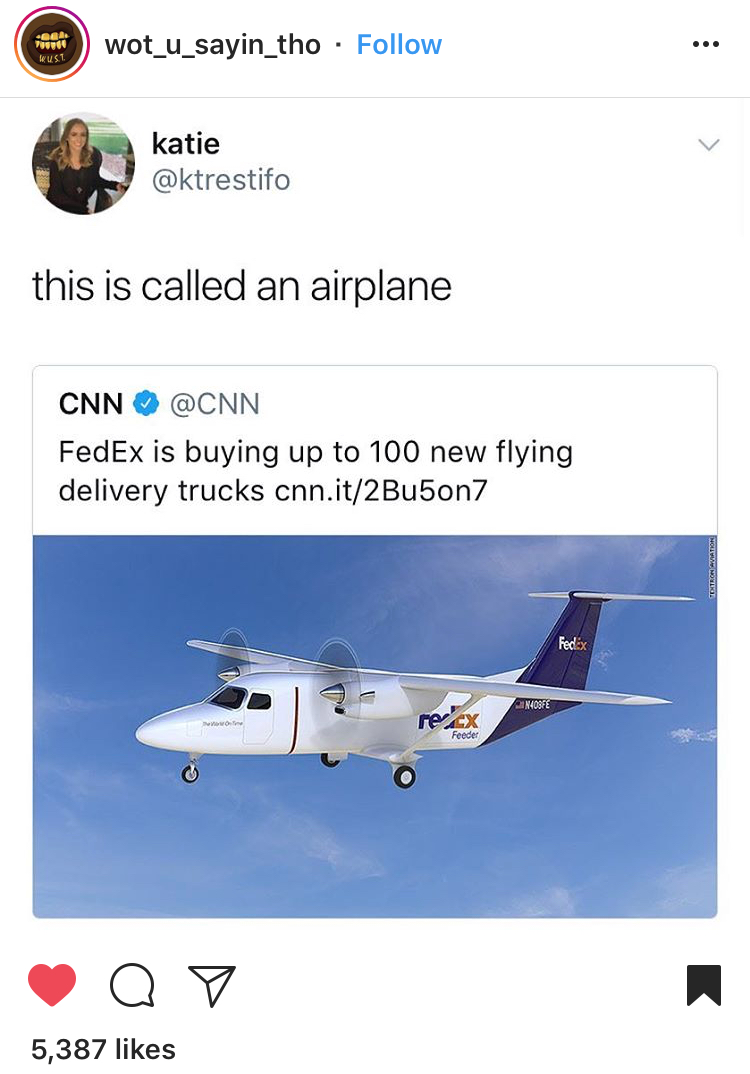Viewport: 750px width, 1074px height.
Task: Follow the wot_u_sayin_tho account
Action: (399, 45)
